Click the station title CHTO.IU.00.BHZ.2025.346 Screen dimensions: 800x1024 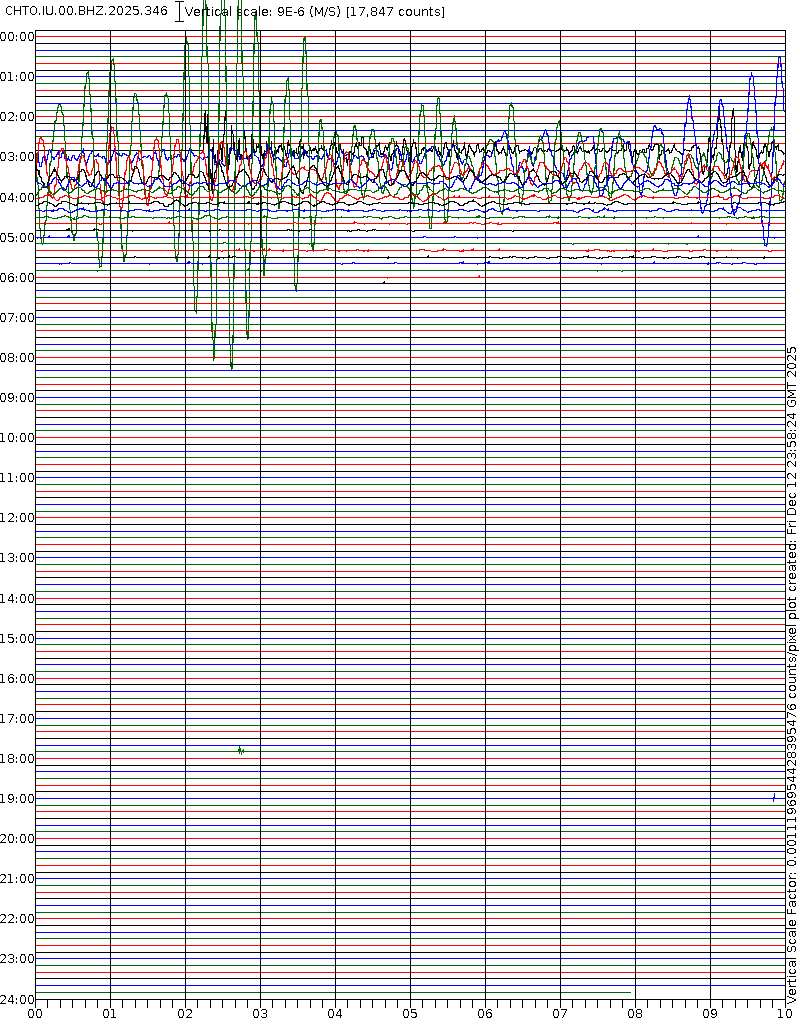coord(87,11)
